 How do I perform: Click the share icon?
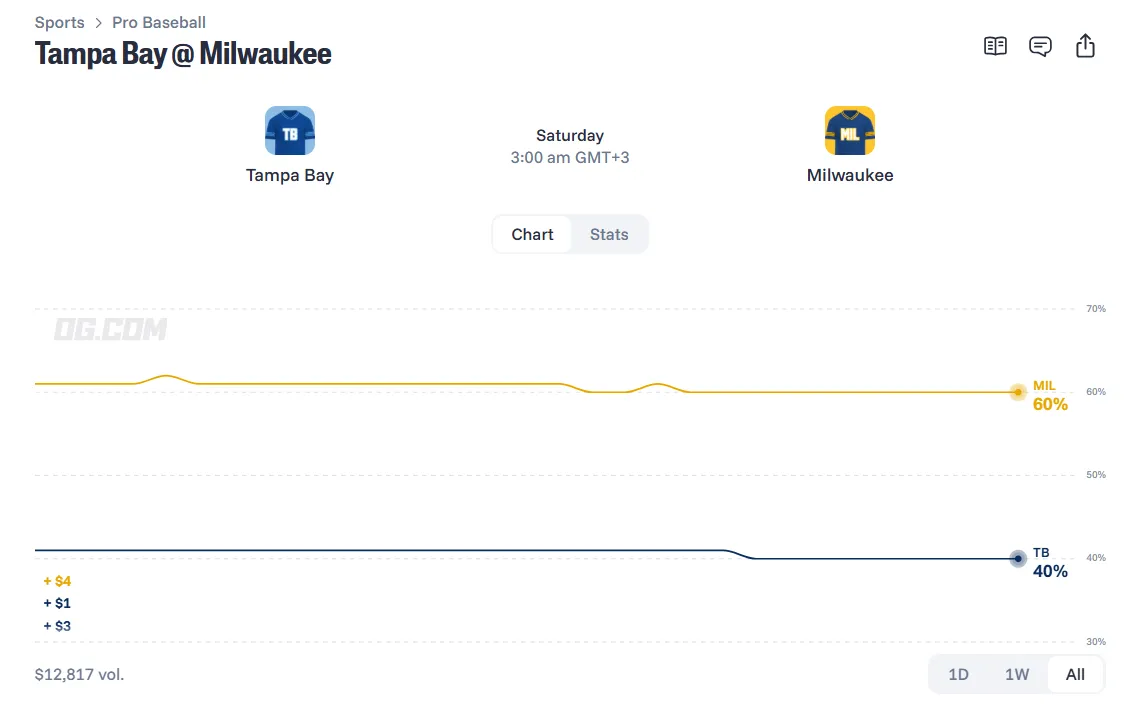(1085, 46)
